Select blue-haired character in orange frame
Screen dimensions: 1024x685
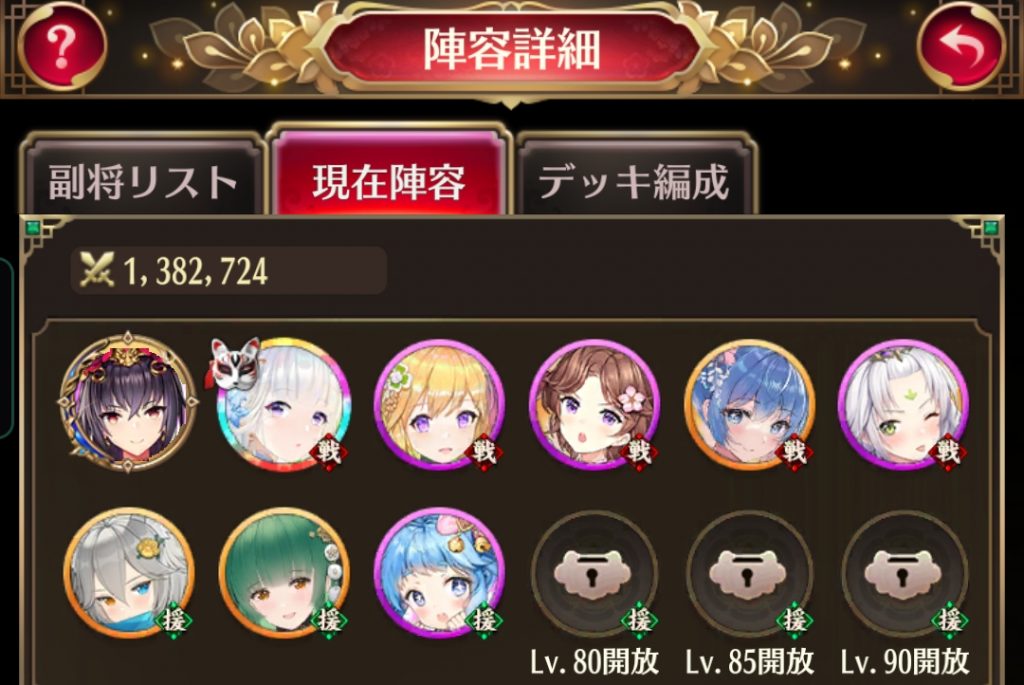coord(750,404)
